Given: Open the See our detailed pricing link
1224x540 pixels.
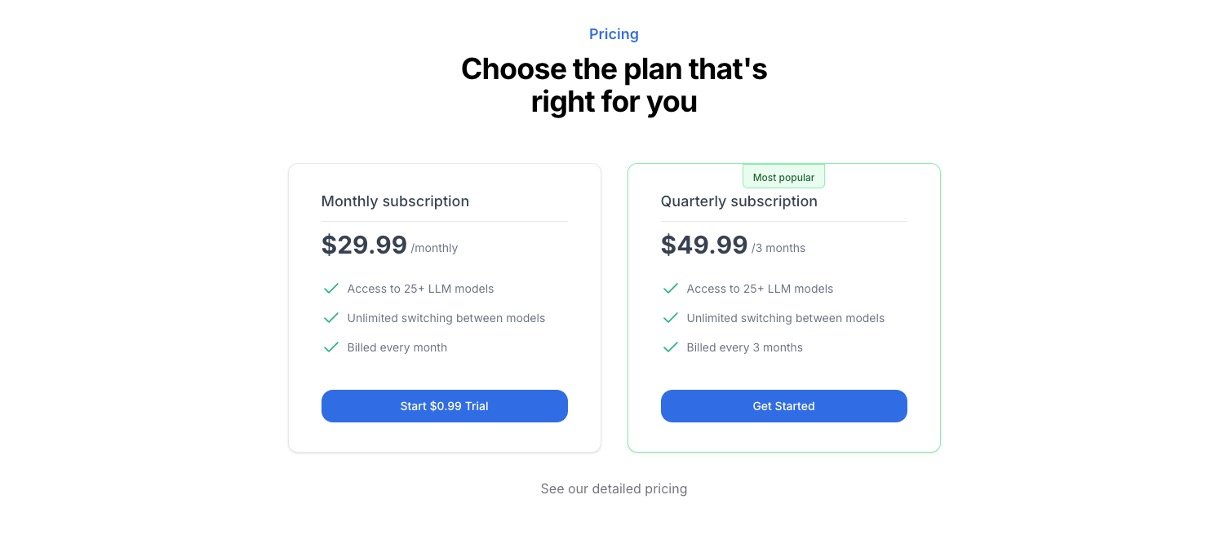Looking at the screenshot, I should tap(613, 489).
